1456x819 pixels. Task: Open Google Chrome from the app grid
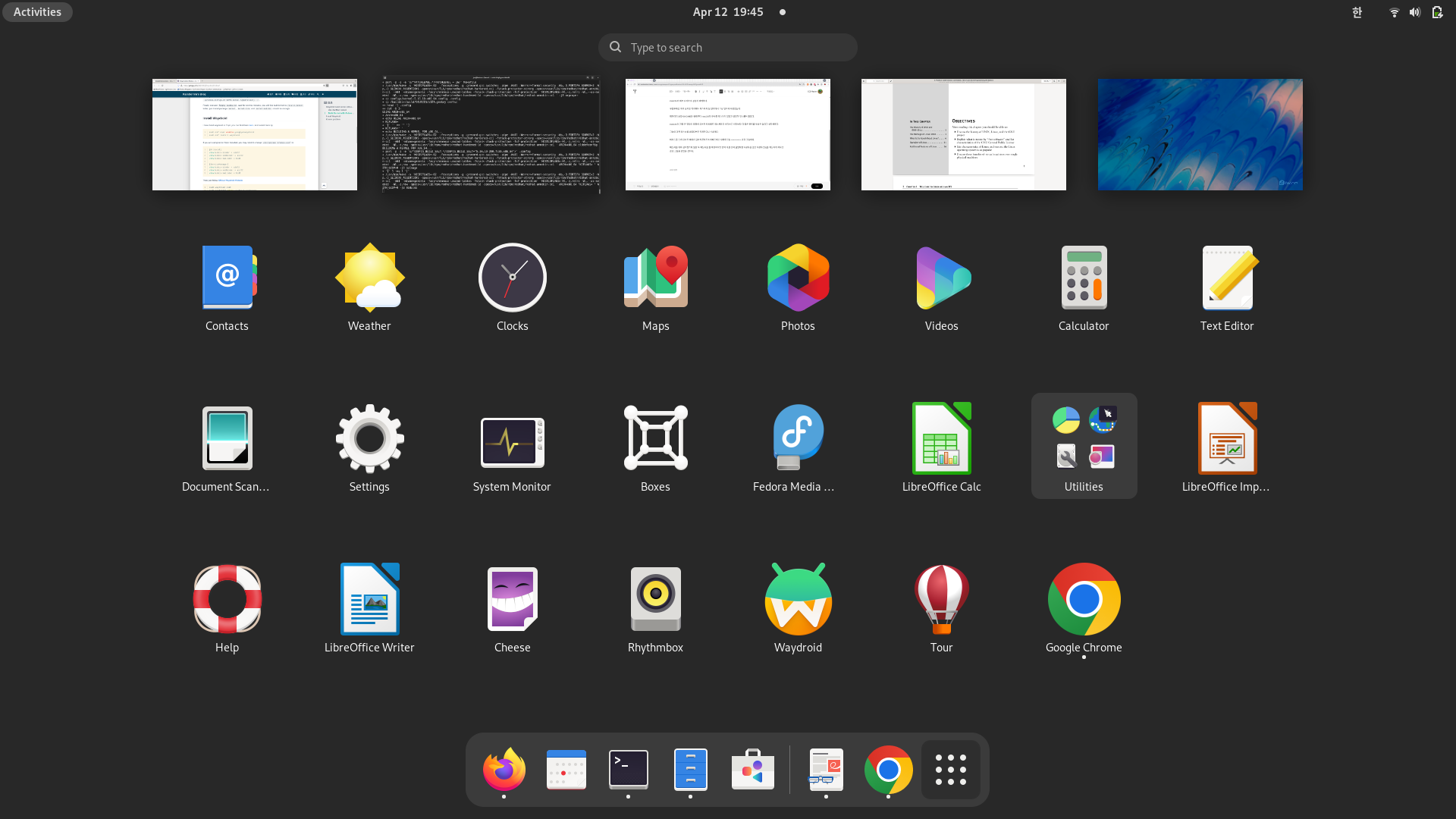[1084, 608]
